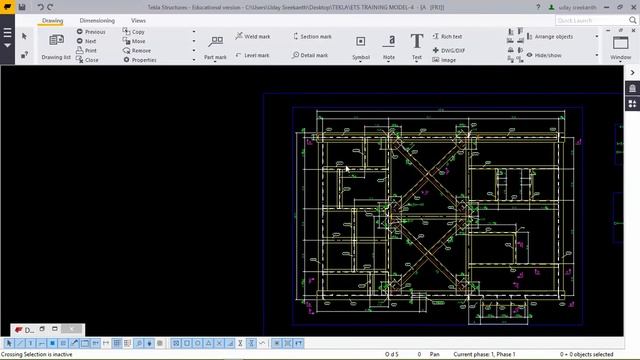Open side panel building icon

(632, 88)
